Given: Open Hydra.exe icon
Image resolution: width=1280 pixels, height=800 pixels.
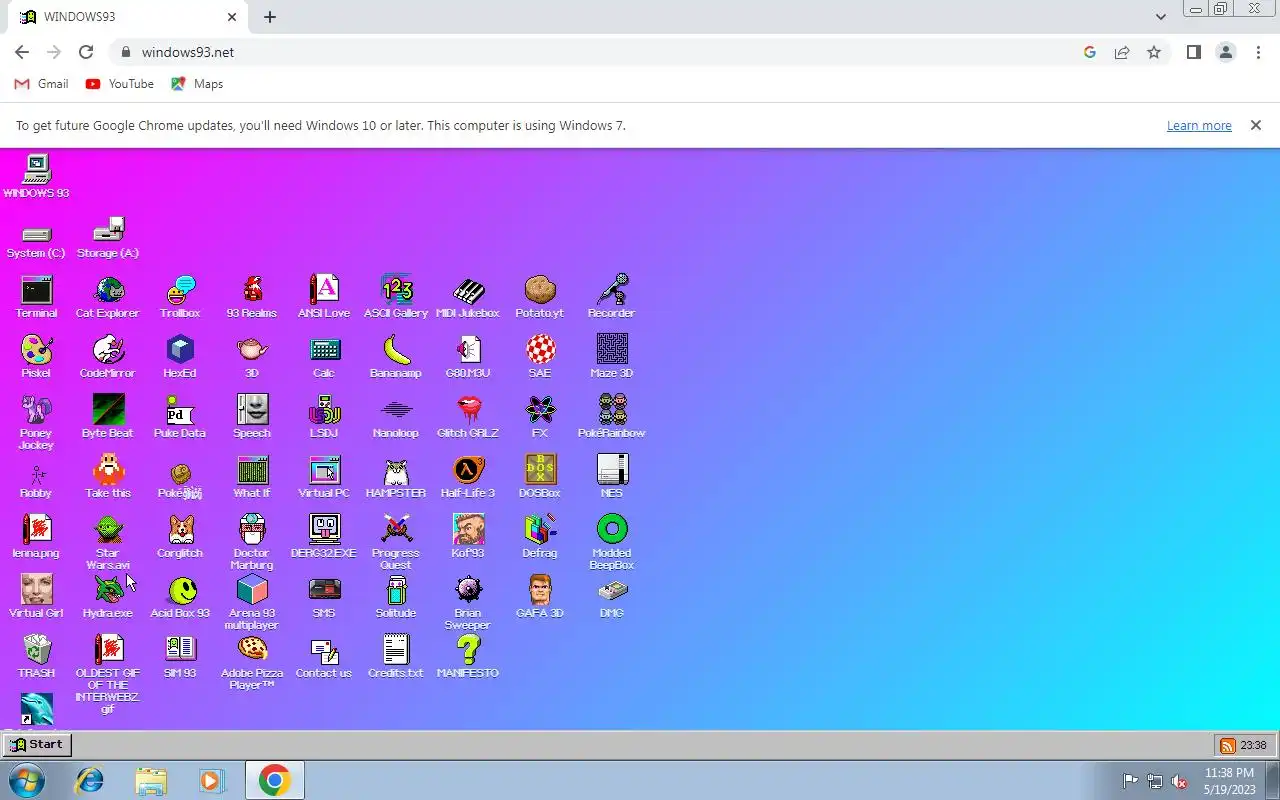Looking at the screenshot, I should 108,597.
